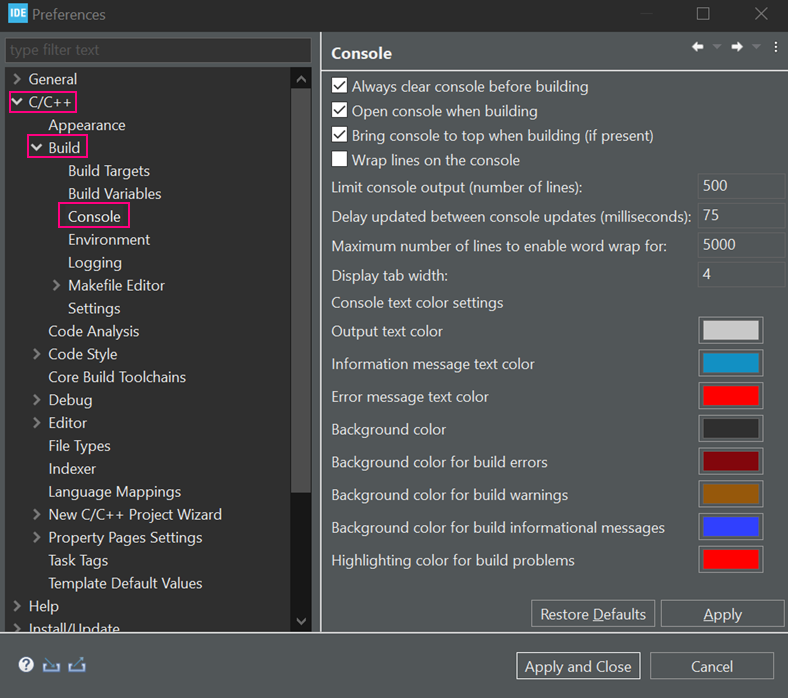Select Environment in the preferences tree
788x698 pixels.
[109, 240]
